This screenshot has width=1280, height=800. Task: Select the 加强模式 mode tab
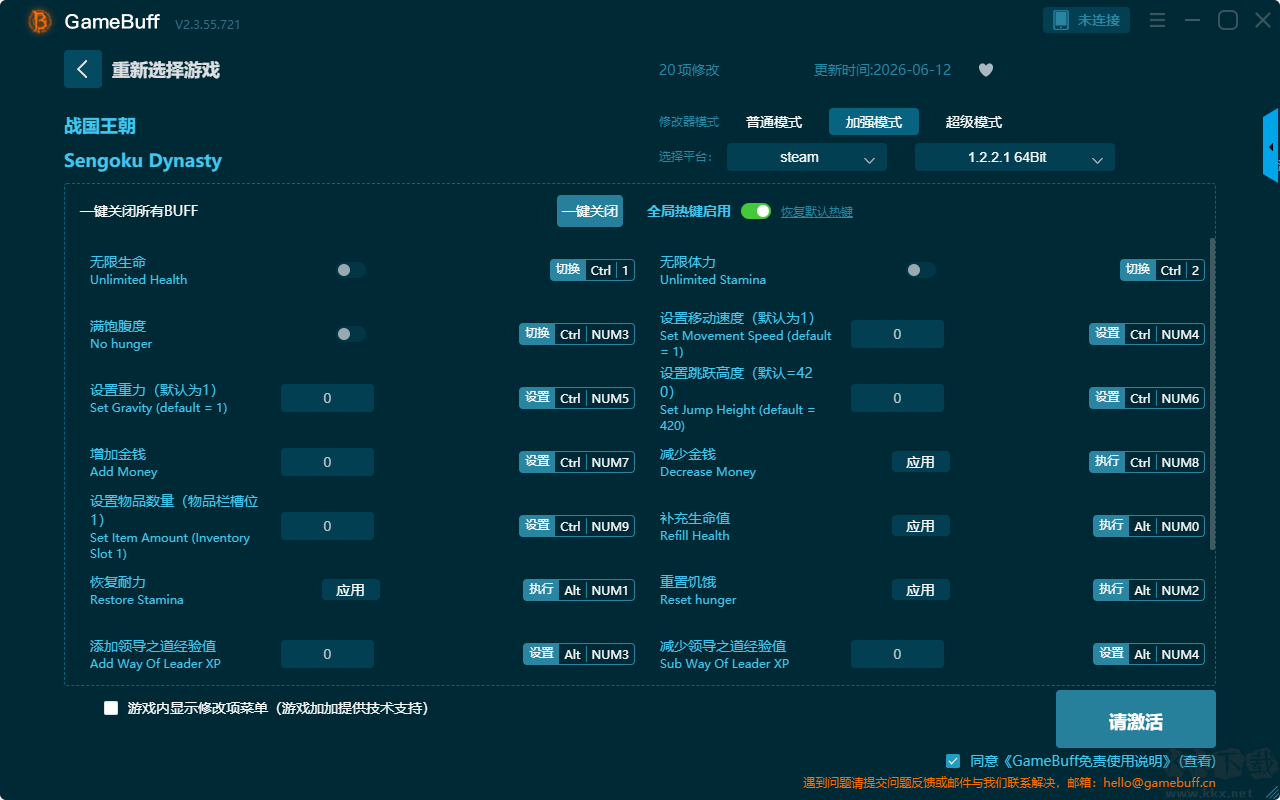tap(874, 122)
